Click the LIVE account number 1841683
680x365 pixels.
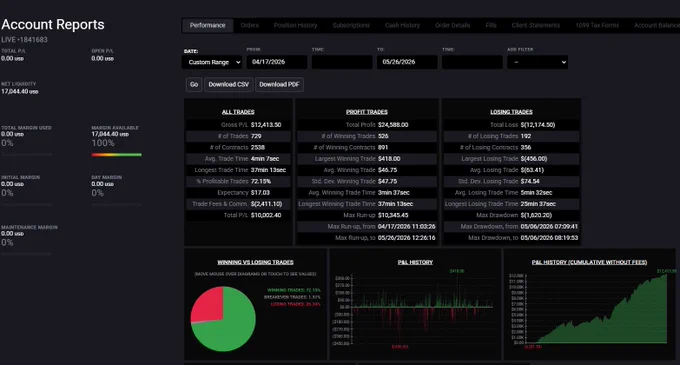point(24,40)
